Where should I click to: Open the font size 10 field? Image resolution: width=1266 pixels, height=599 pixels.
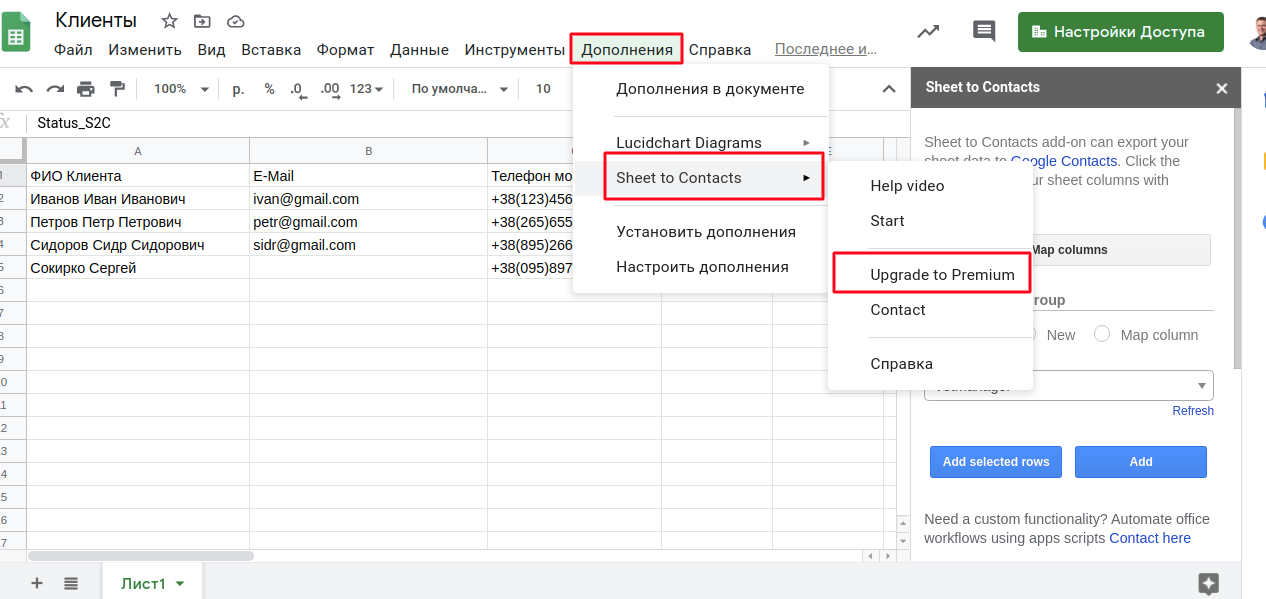tap(543, 89)
